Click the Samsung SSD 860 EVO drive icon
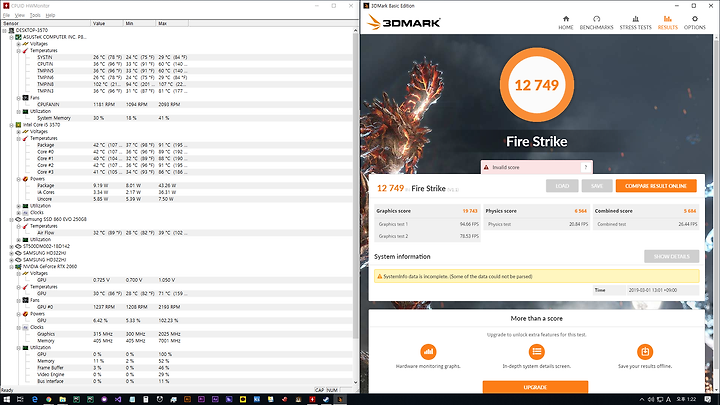Image resolution: width=720 pixels, height=405 pixels. [18, 219]
